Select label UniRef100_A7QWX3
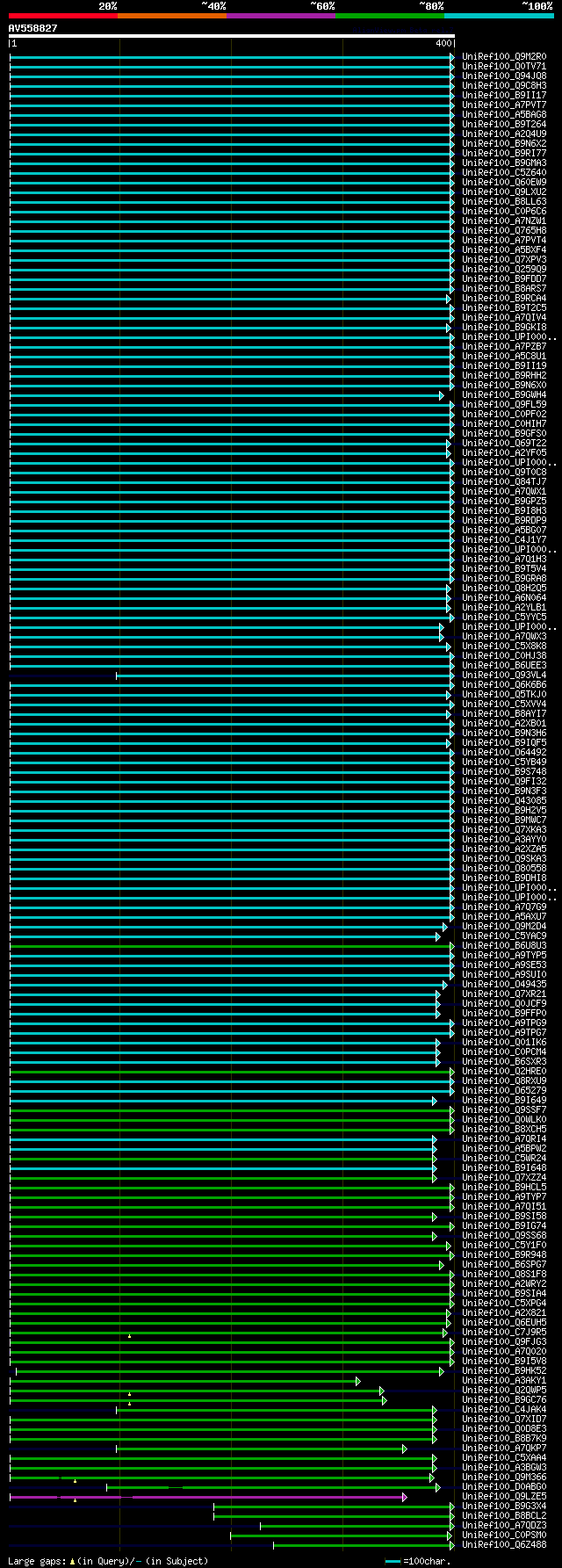The width and height of the screenshot is (562, 1568). pyautogui.click(x=504, y=636)
